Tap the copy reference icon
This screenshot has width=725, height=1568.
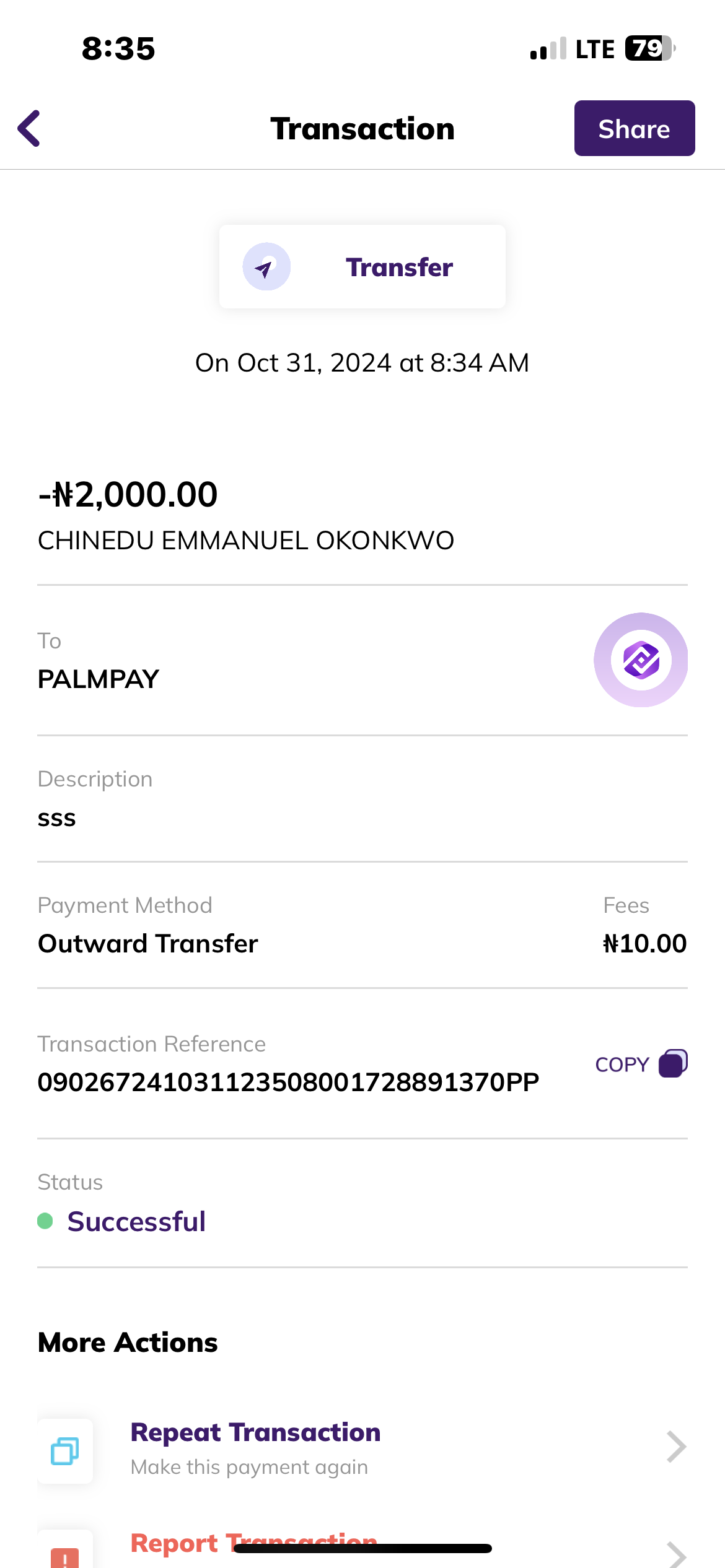click(673, 1064)
